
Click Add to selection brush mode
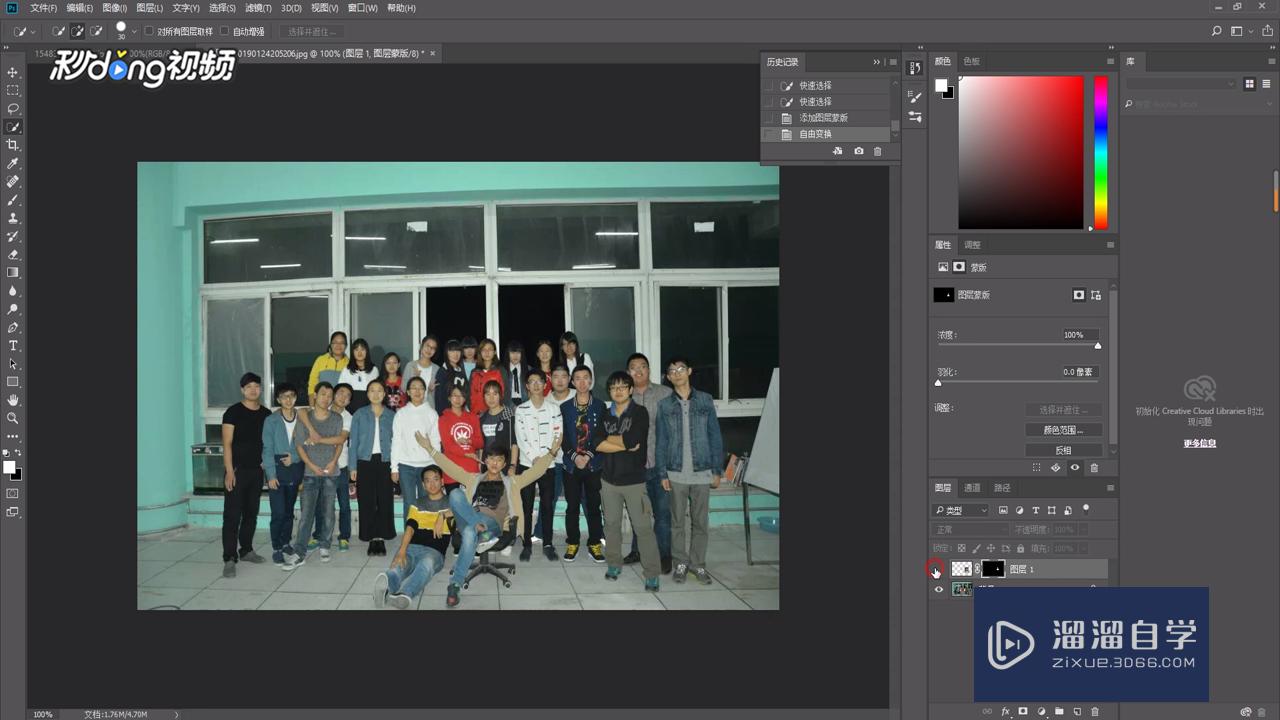pyautogui.click(x=77, y=32)
